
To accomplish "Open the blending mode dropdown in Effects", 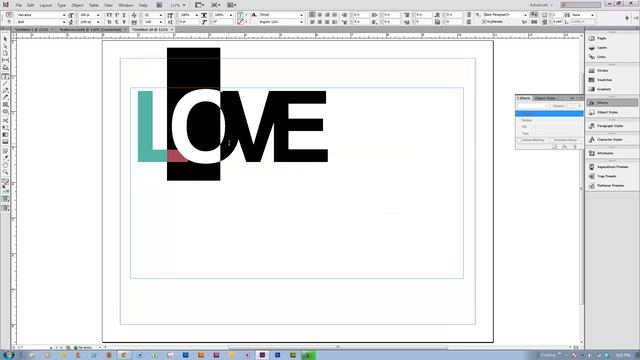I will coord(533,106).
